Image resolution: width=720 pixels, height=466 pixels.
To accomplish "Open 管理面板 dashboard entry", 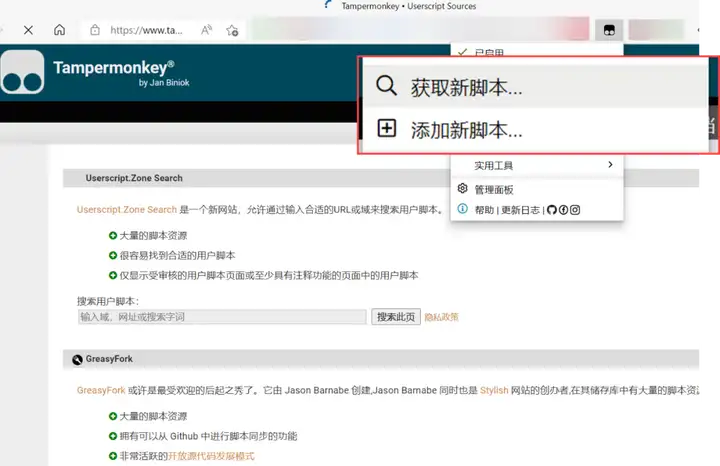I will click(537, 189).
